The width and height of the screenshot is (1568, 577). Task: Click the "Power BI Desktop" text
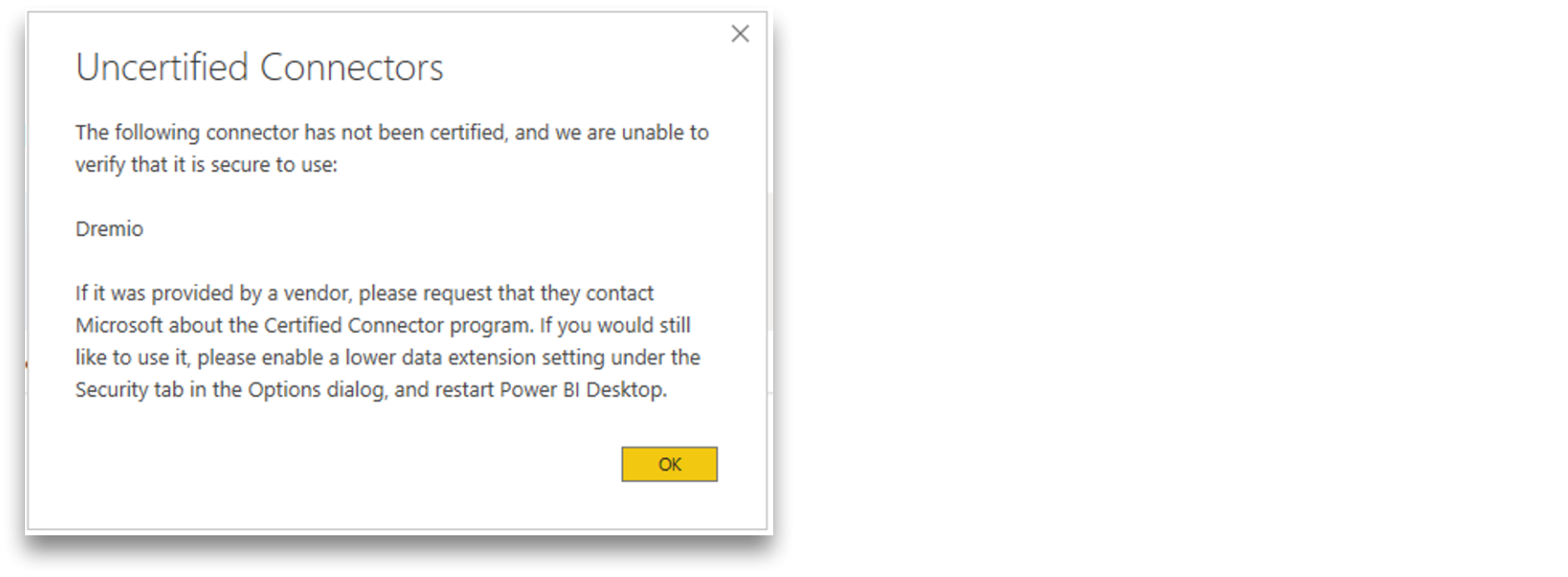click(582, 389)
